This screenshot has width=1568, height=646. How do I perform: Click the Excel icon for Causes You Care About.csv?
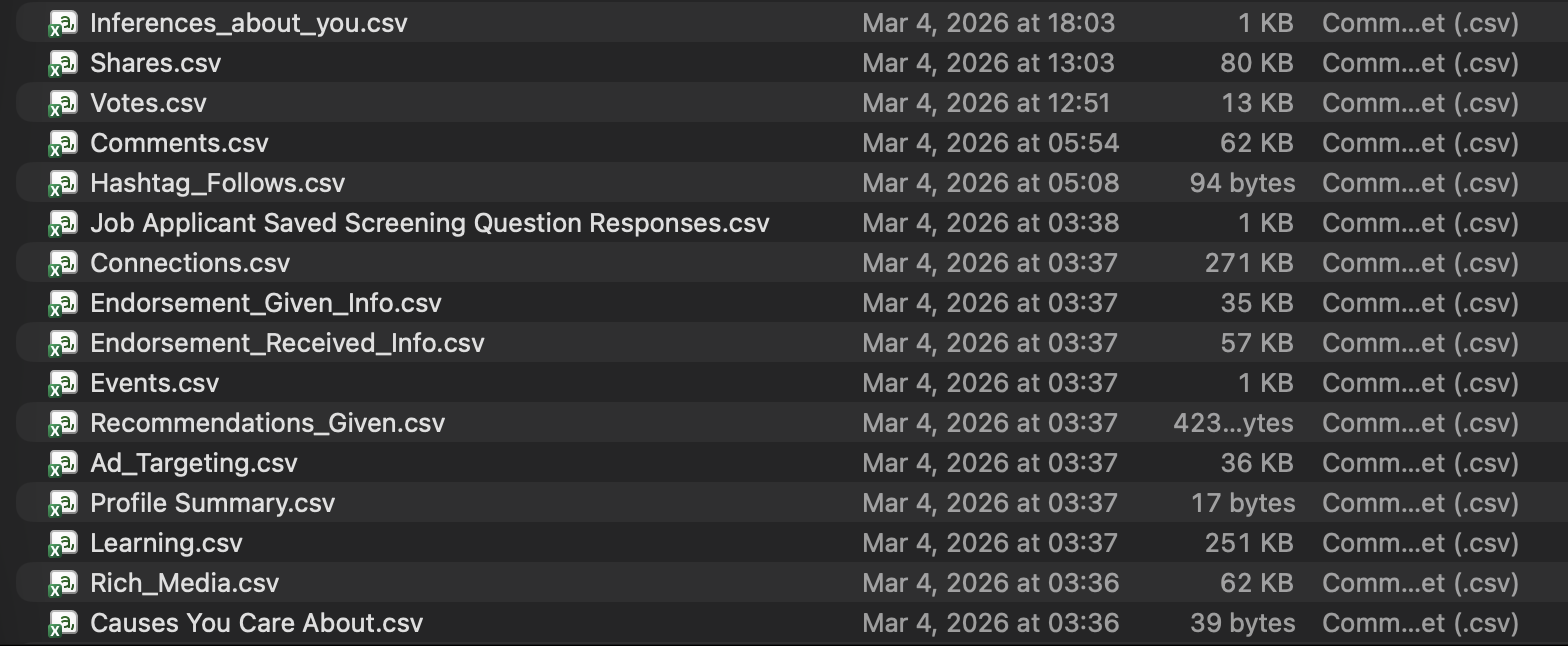[x=63, y=622]
